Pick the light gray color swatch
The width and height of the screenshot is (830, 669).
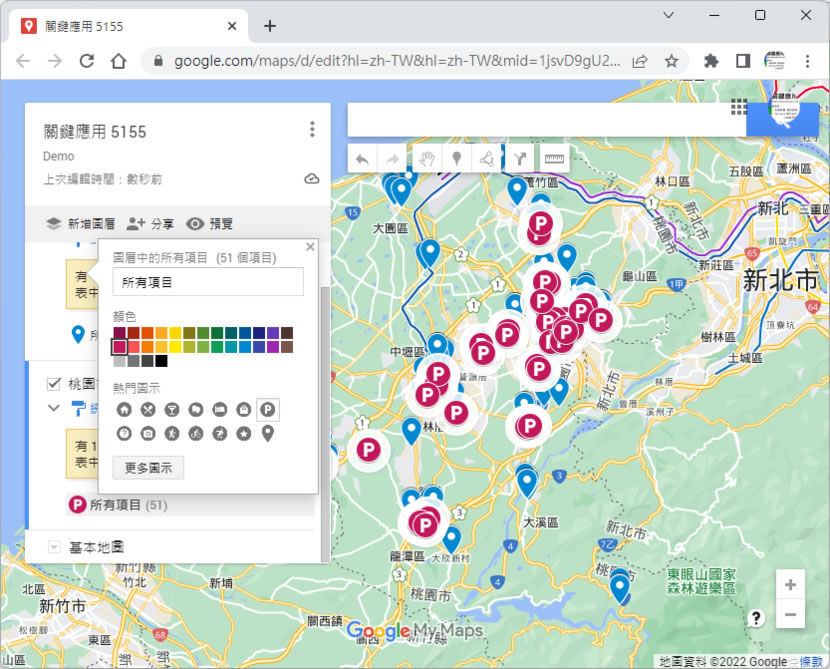click(x=120, y=361)
